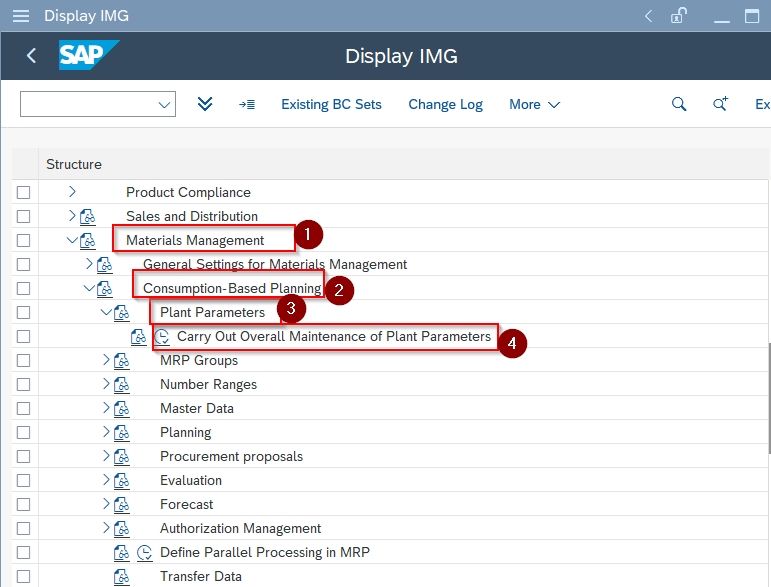
Task: Expand the Authorization Management node
Action: 106,528
